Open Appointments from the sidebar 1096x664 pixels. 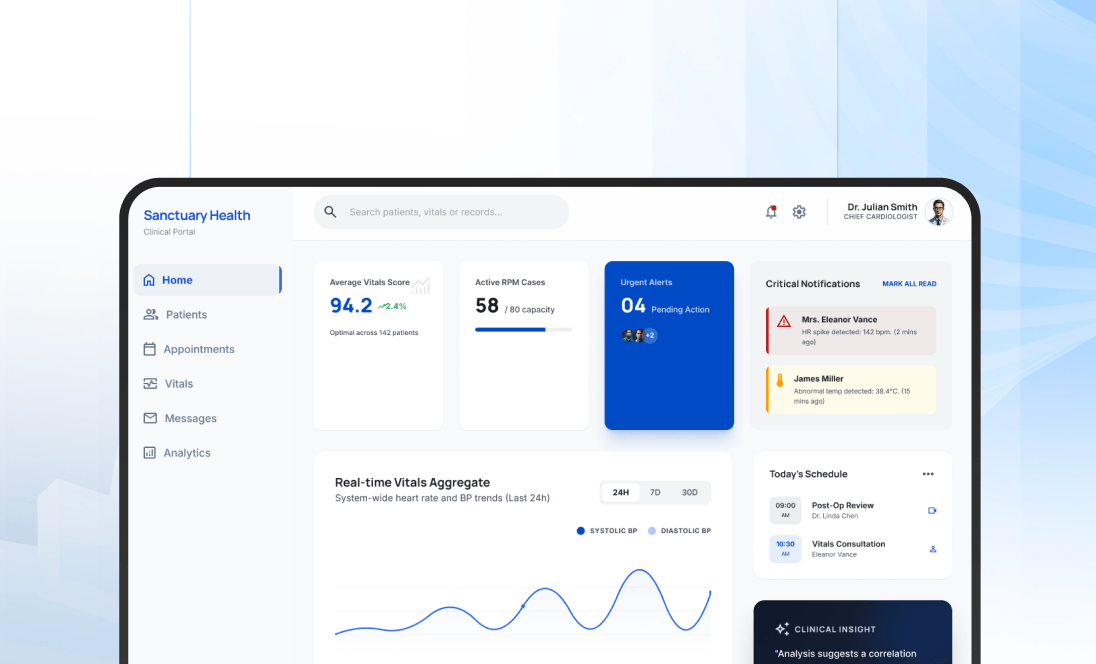tap(198, 349)
